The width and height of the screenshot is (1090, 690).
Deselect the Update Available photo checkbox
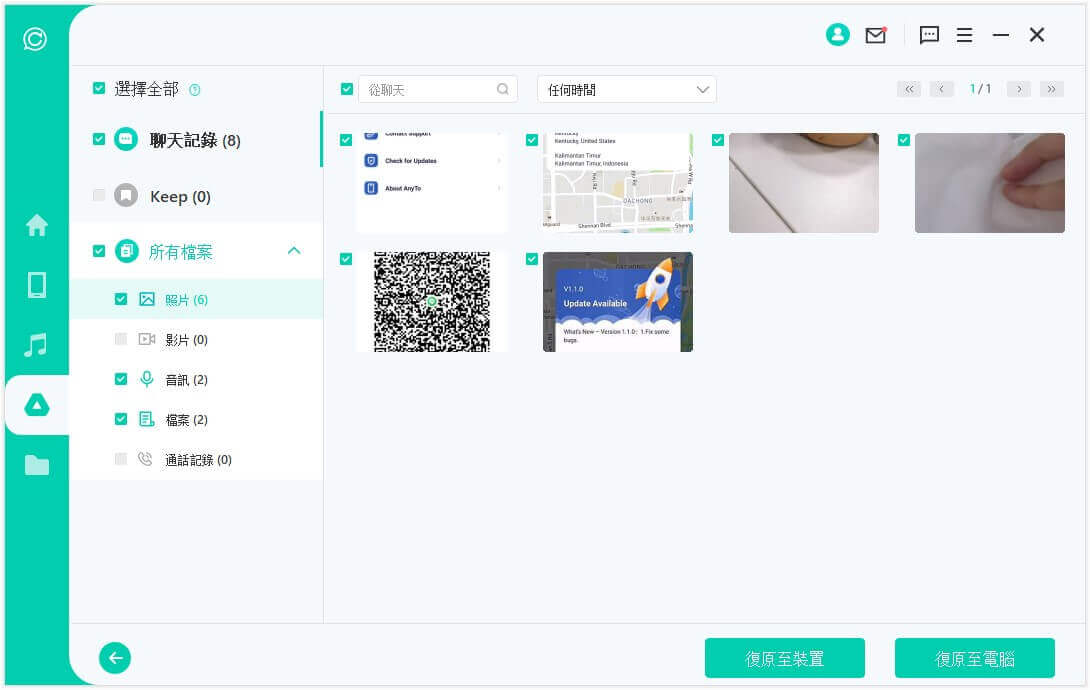click(x=532, y=259)
